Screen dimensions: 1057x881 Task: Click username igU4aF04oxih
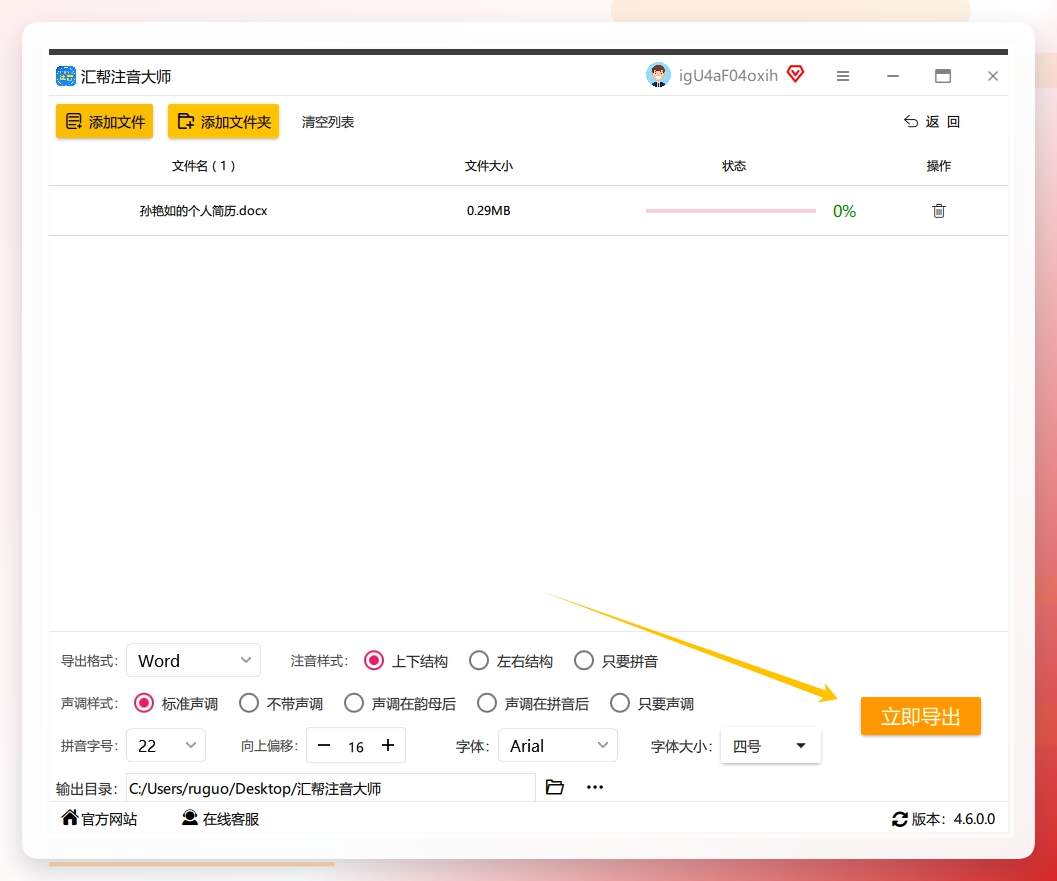[x=728, y=75]
